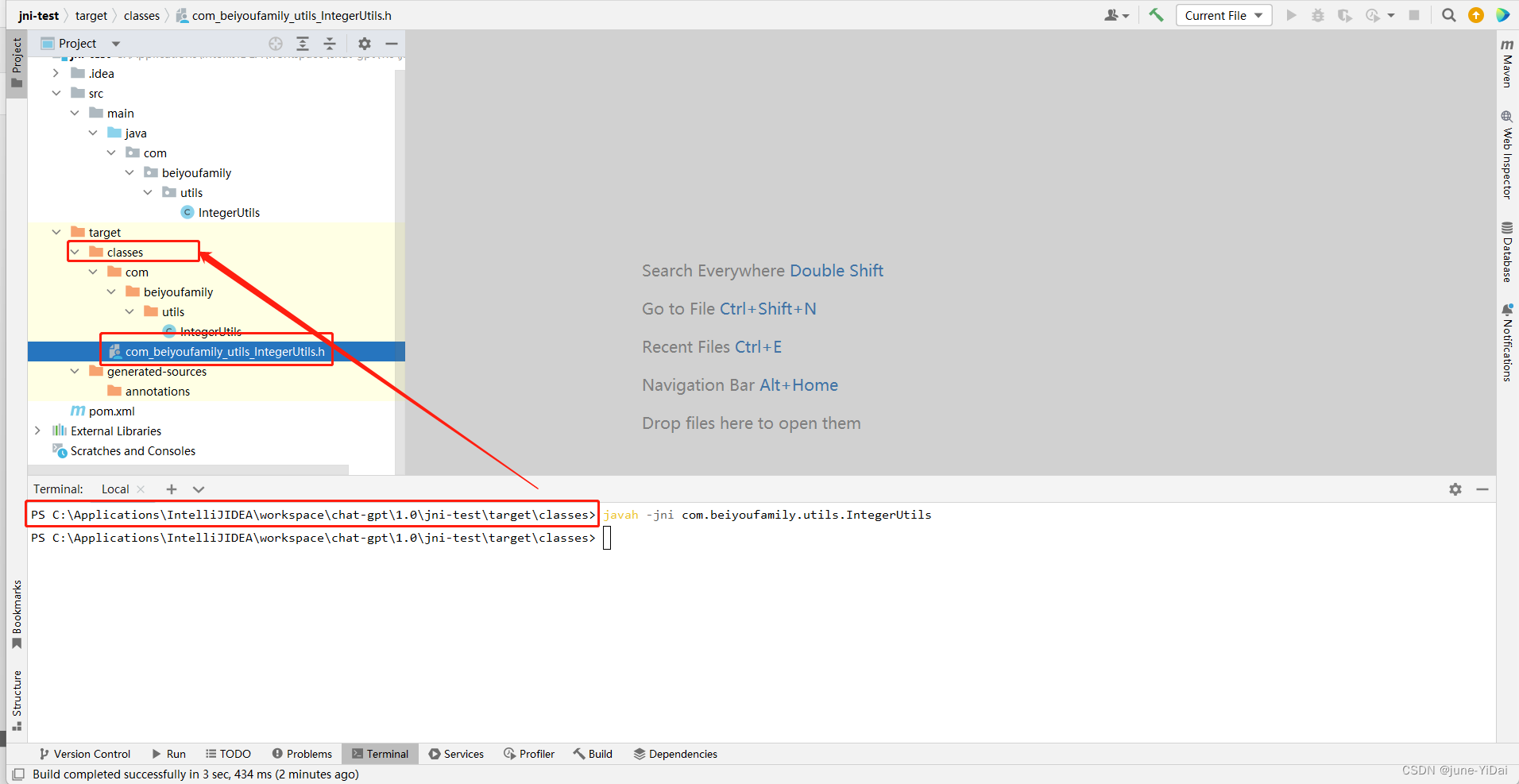Toggle the Database tool window
1519x784 pixels.
tap(1507, 252)
